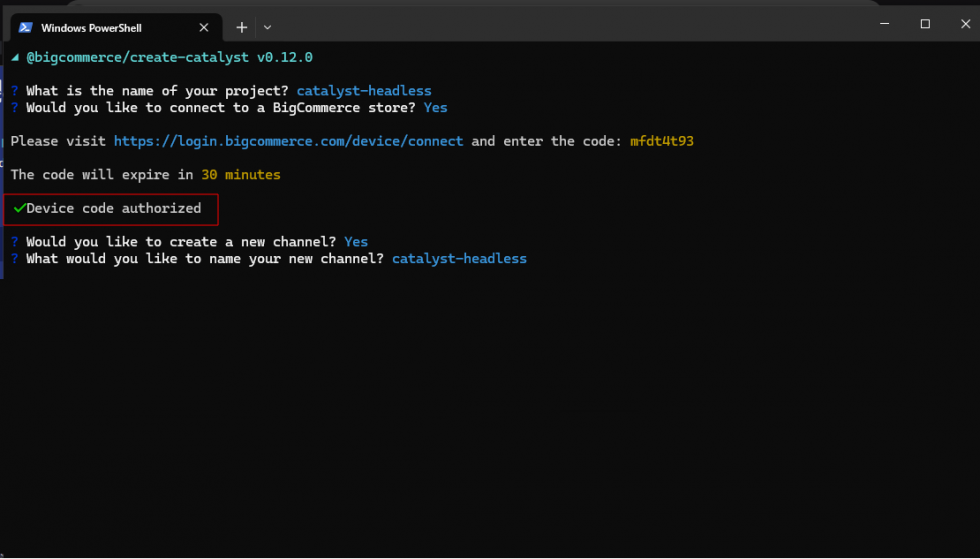Click the channel name answer catalyst-headless
980x559 pixels.
coord(459,258)
